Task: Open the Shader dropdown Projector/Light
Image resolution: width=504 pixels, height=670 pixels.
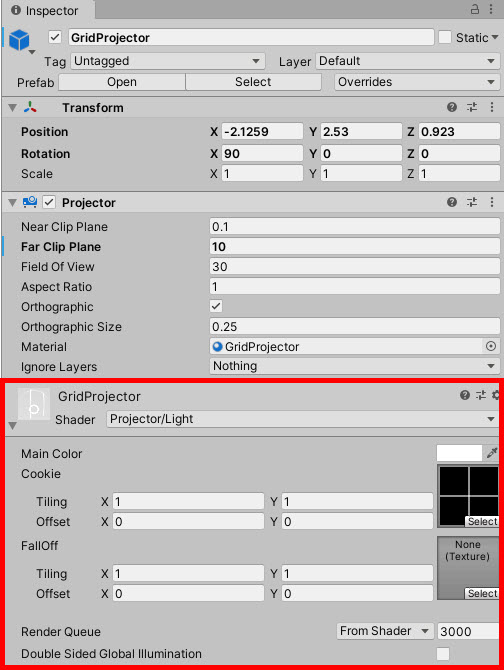Action: click(302, 419)
